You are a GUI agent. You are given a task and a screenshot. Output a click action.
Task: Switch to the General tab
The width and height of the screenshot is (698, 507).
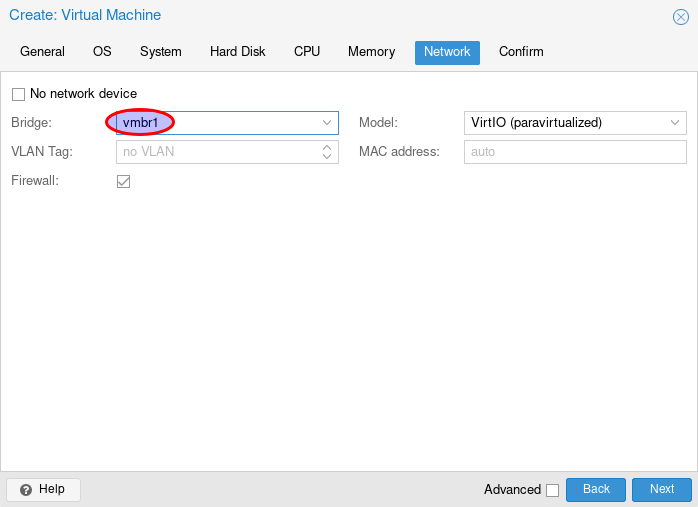point(42,52)
